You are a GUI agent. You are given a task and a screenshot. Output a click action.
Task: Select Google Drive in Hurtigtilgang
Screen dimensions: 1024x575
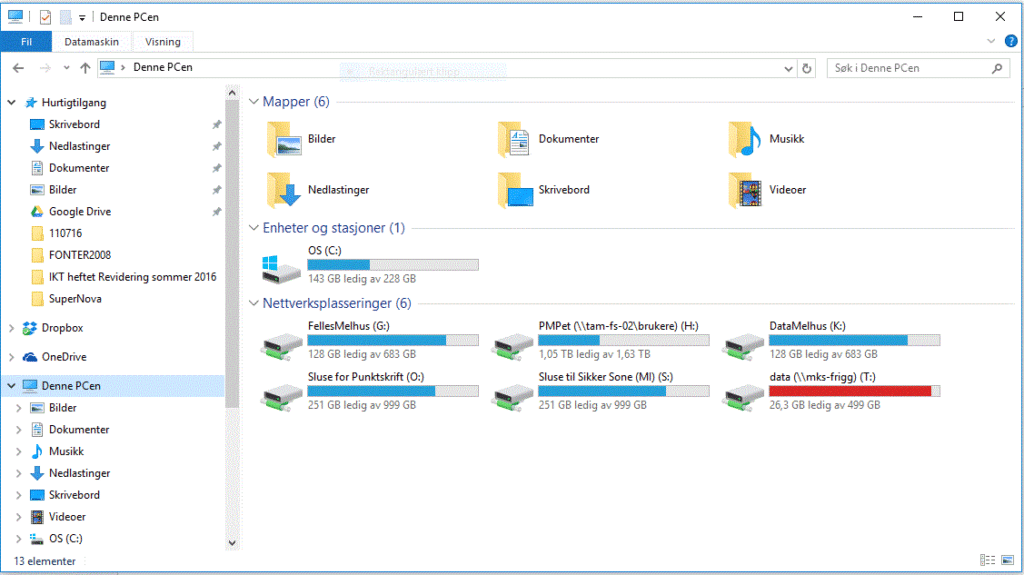[x=79, y=212]
